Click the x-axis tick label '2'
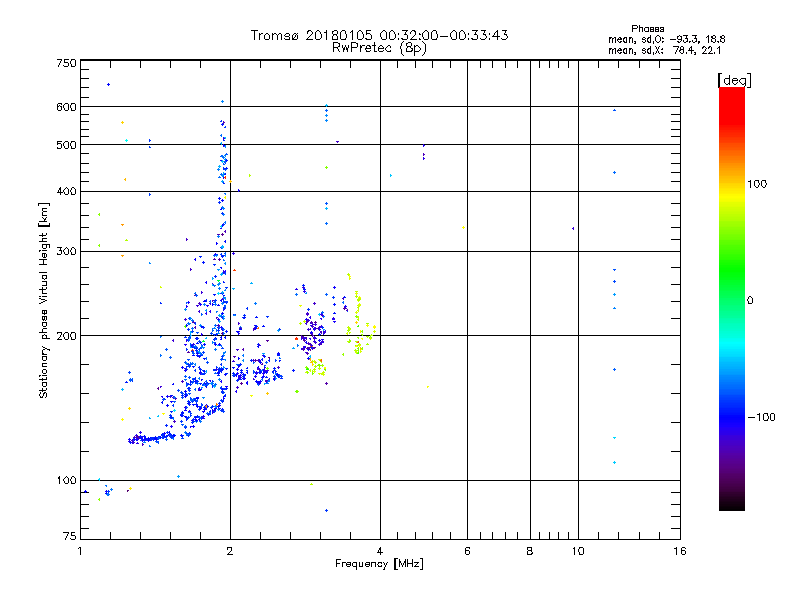800x600 pixels. [230, 551]
